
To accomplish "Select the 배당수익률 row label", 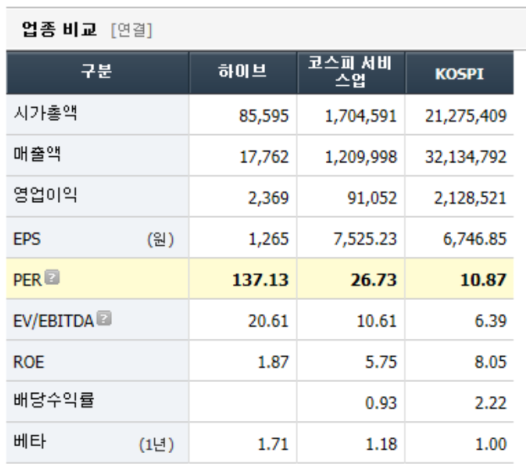I will [x=54, y=400].
